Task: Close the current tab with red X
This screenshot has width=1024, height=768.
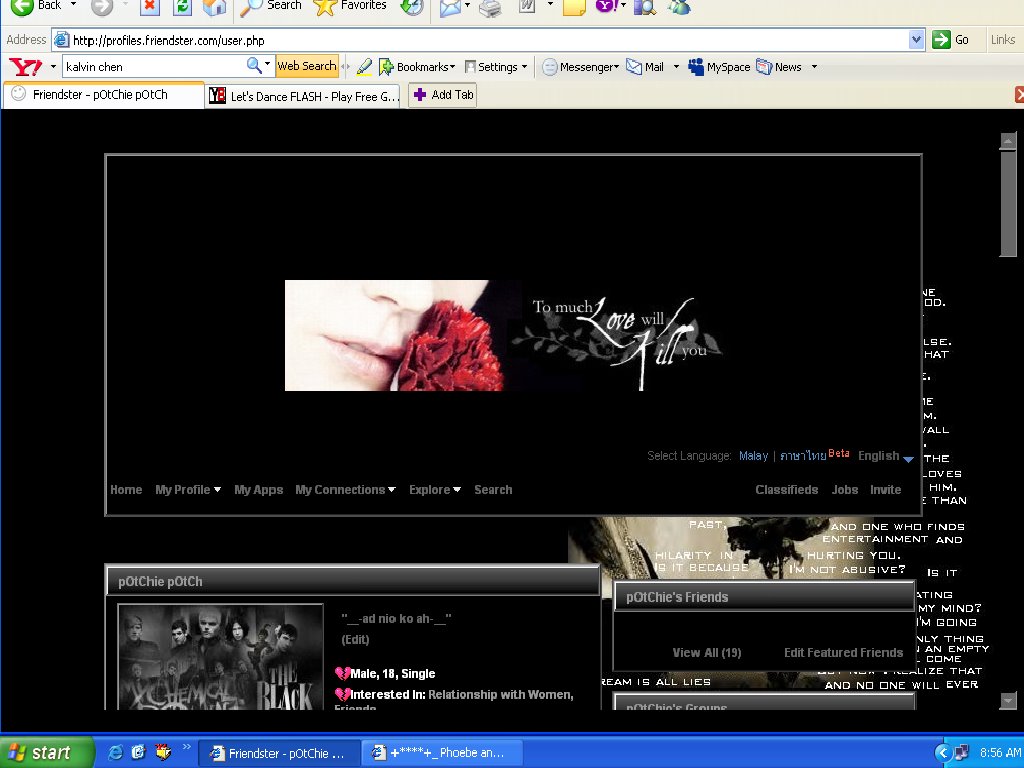Action: click(1019, 95)
